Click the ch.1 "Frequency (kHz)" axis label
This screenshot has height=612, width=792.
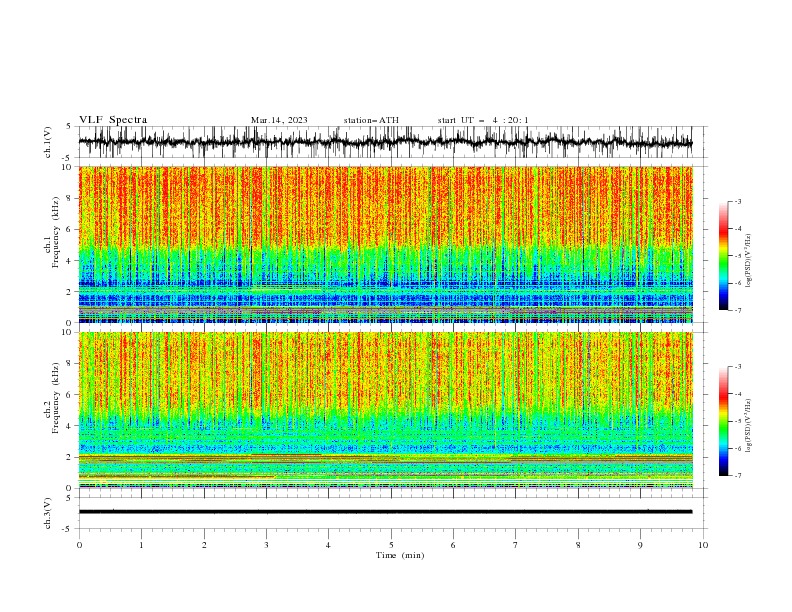(56, 230)
